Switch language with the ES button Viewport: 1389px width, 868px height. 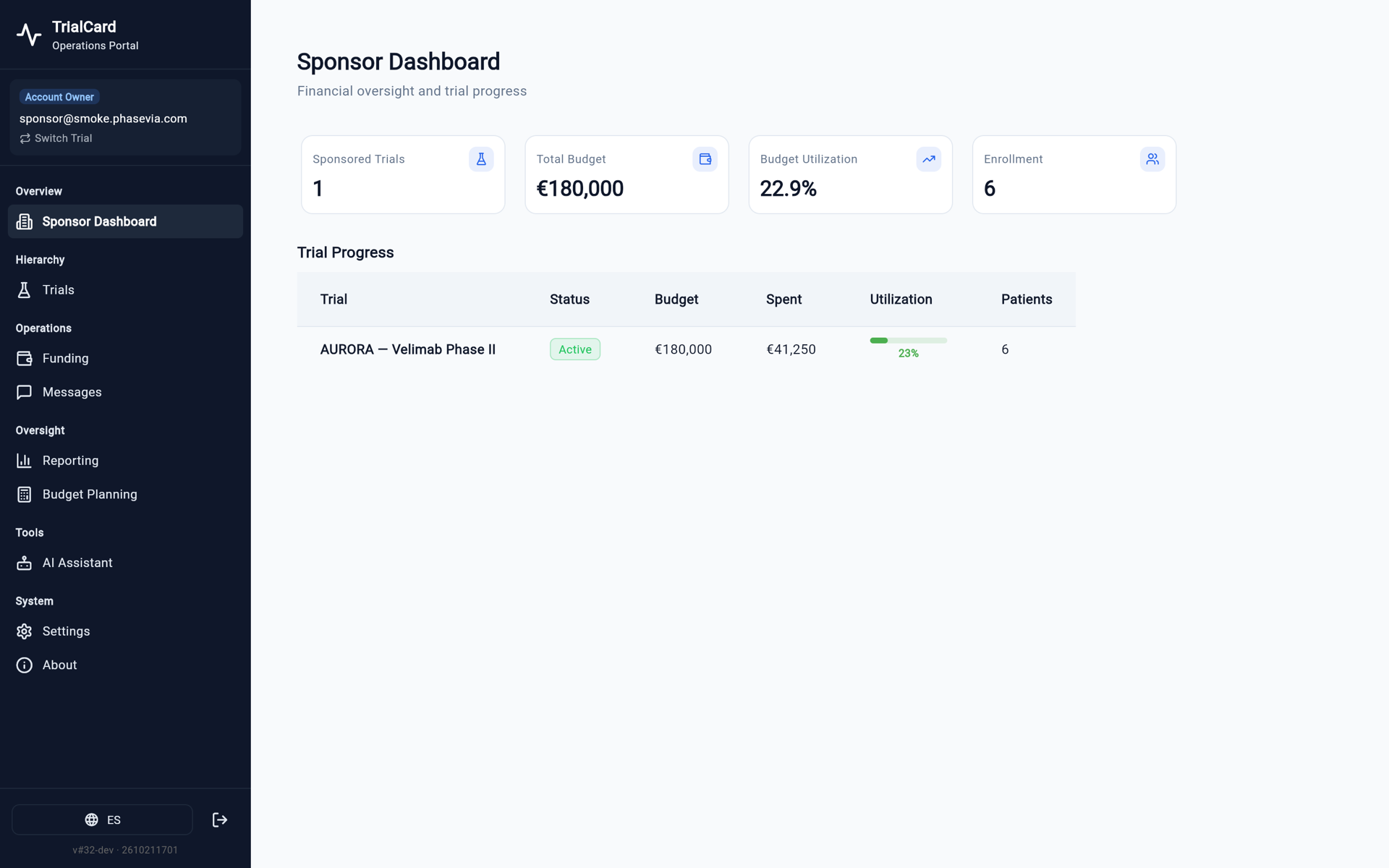[x=102, y=820]
